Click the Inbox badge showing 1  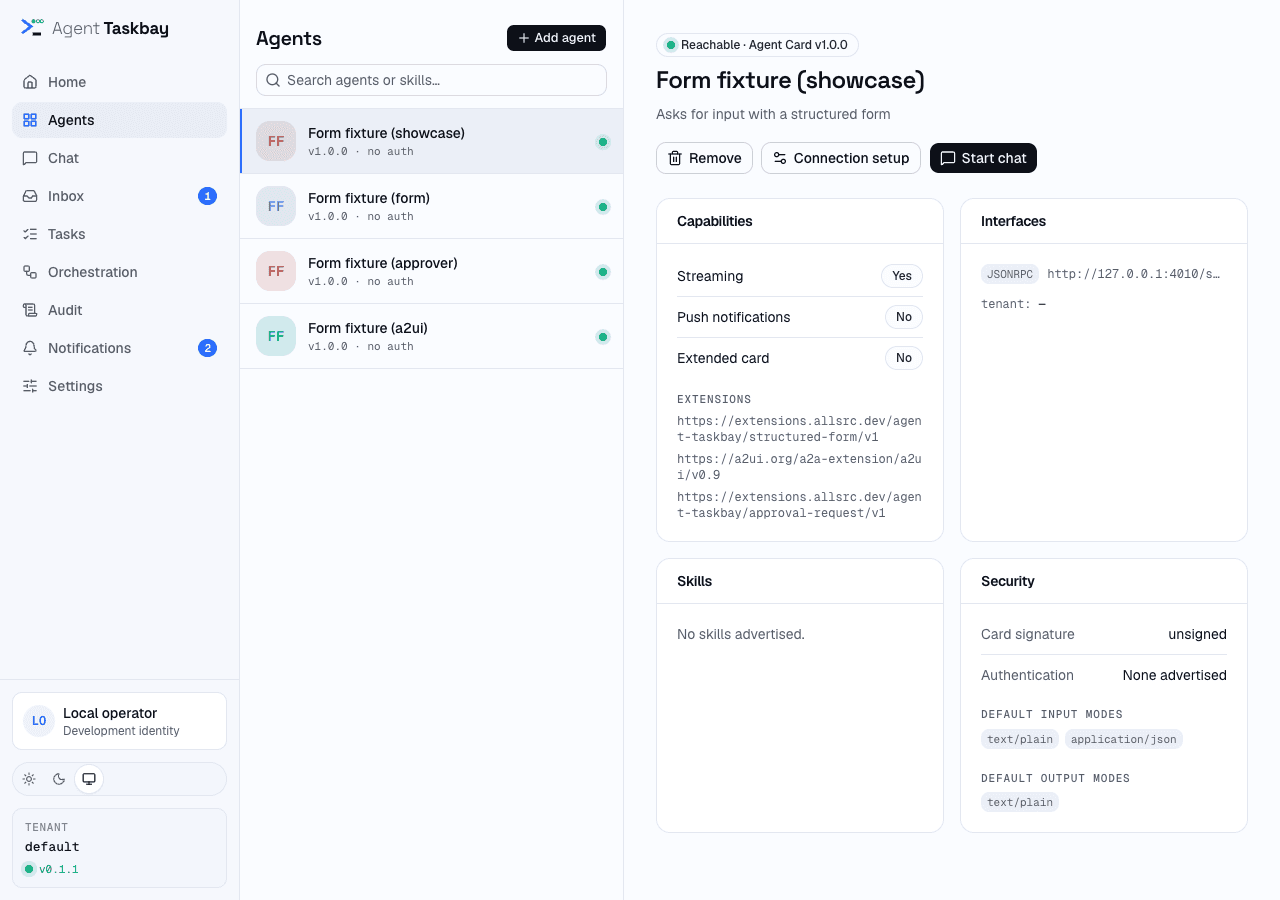pyautogui.click(x=207, y=196)
